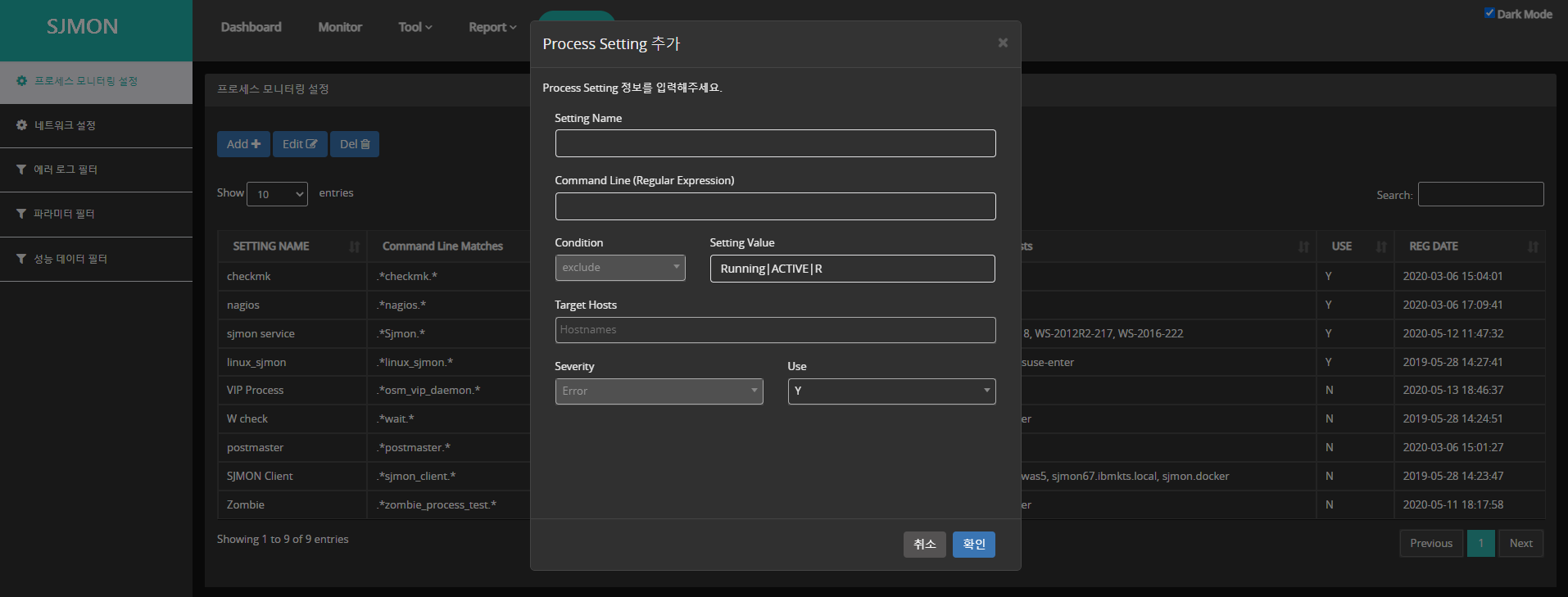Change the Show entries count dropdown
Image resolution: width=1568 pixels, height=597 pixels.
pos(277,194)
